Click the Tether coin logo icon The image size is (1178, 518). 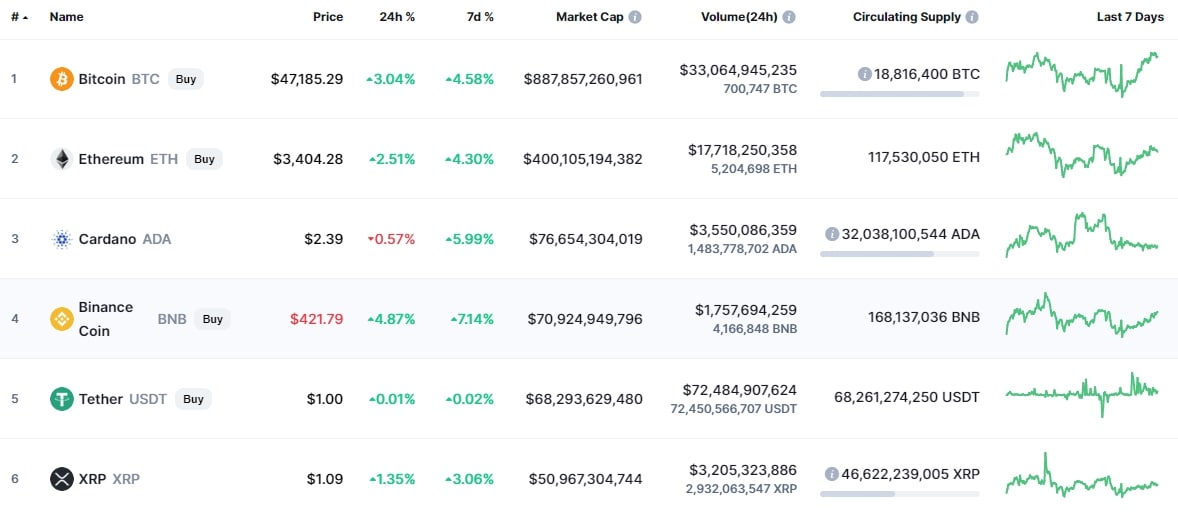[62, 398]
